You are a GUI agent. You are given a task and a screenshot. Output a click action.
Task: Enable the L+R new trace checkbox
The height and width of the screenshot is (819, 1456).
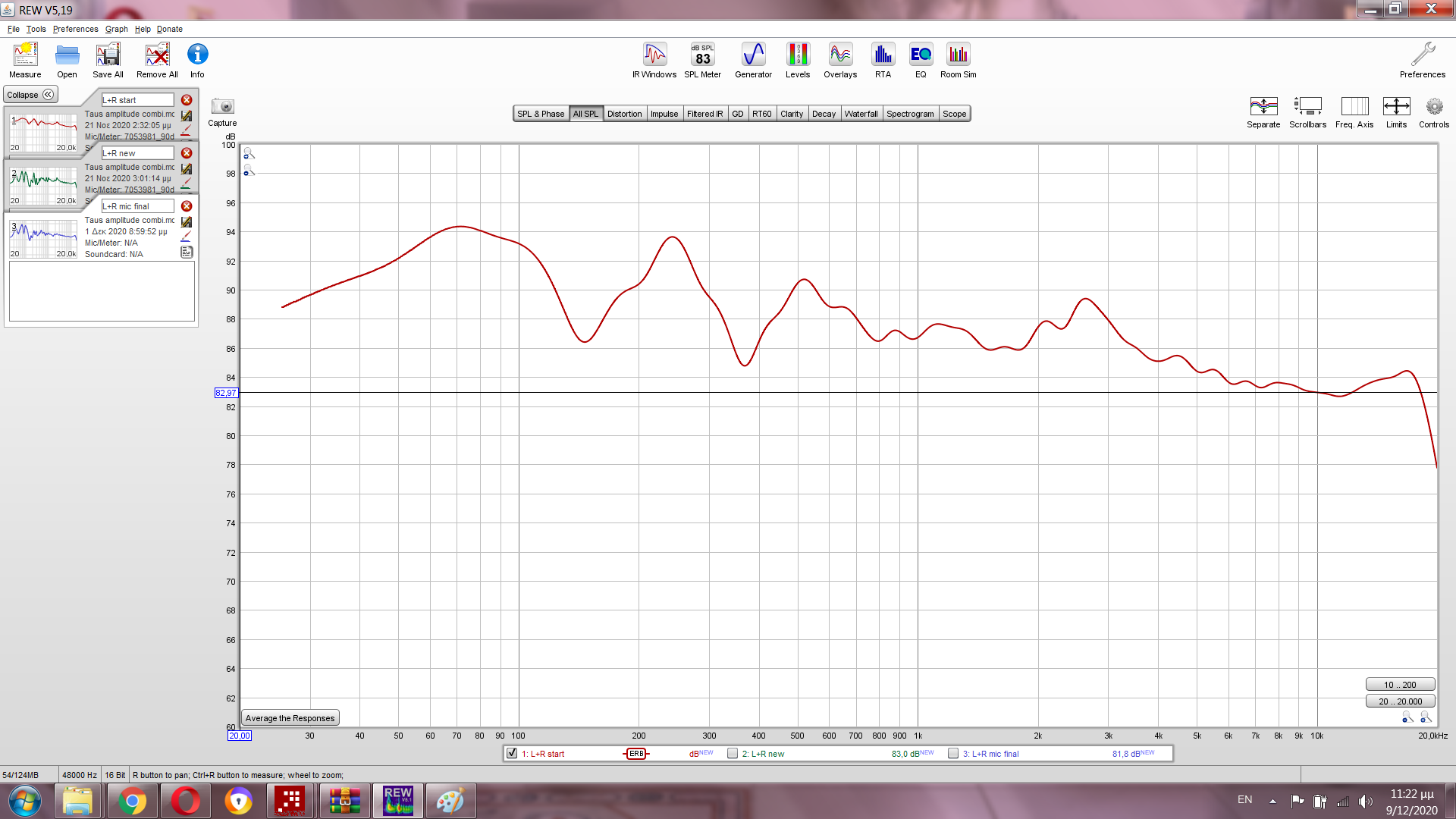pos(733,754)
